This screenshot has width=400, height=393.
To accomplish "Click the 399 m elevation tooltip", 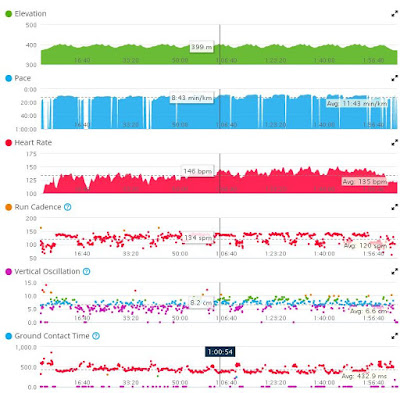I will point(201,47).
